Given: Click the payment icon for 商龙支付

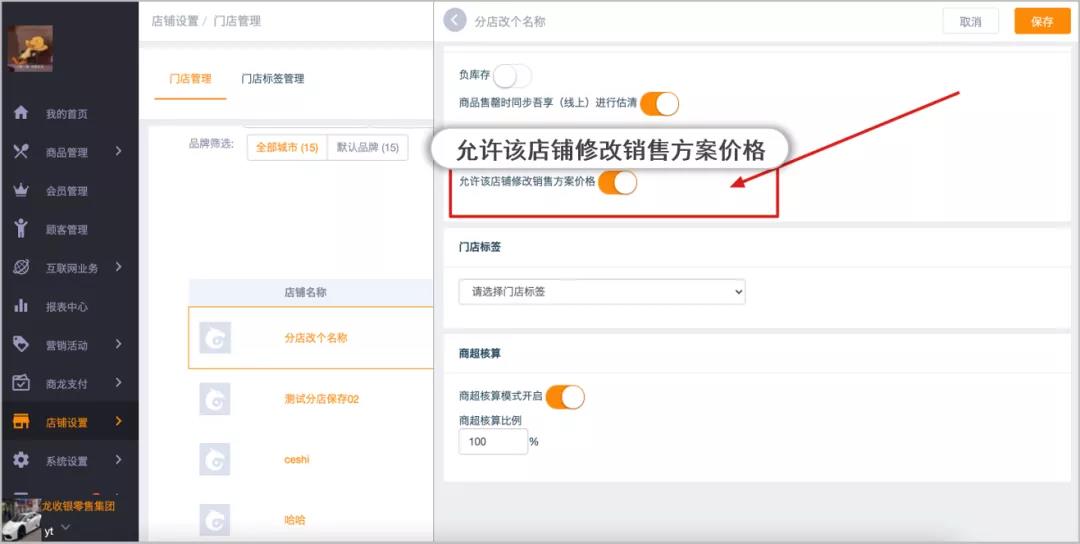Looking at the screenshot, I should 21,383.
